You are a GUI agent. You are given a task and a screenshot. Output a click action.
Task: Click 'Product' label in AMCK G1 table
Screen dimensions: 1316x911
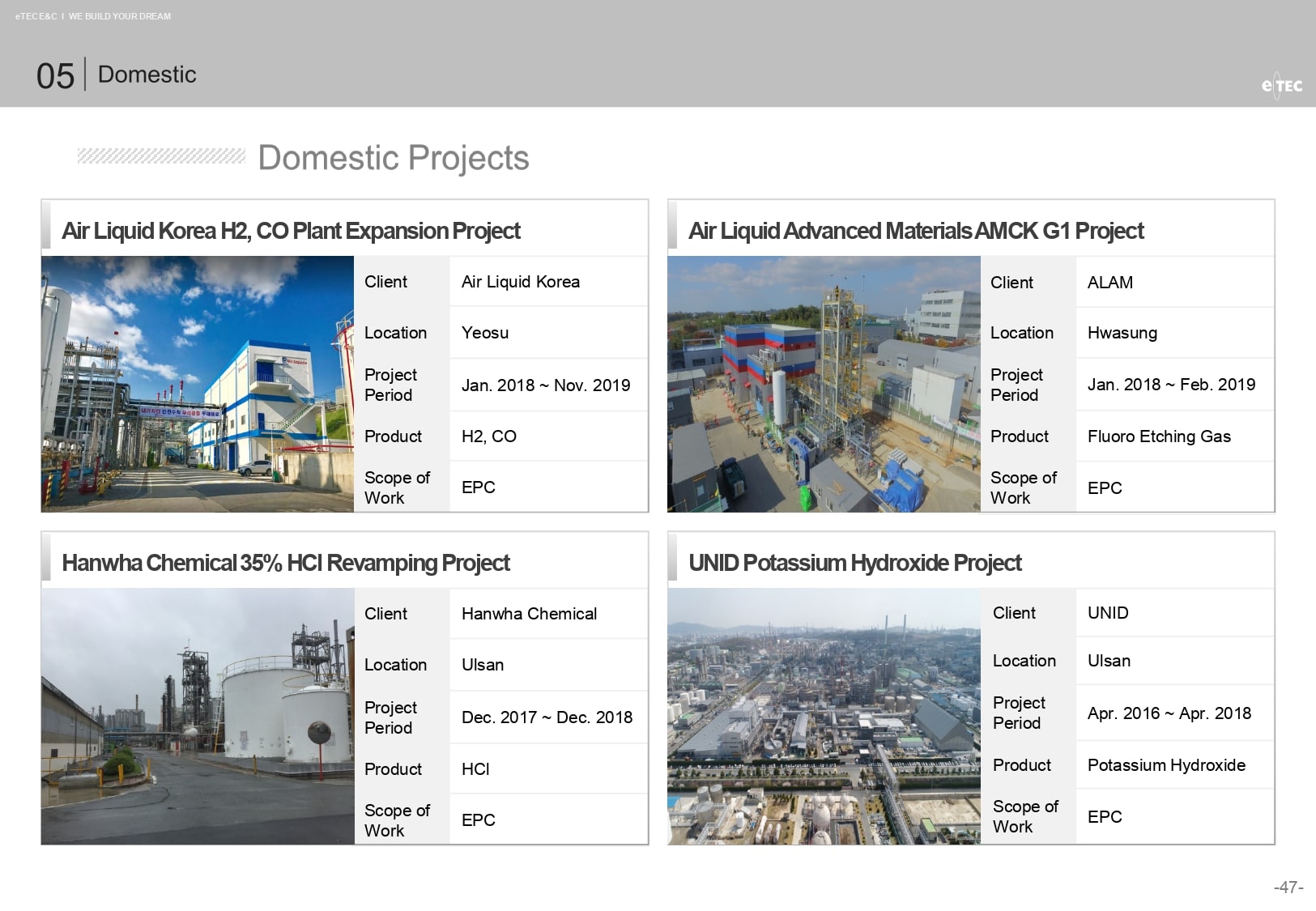pos(1019,436)
